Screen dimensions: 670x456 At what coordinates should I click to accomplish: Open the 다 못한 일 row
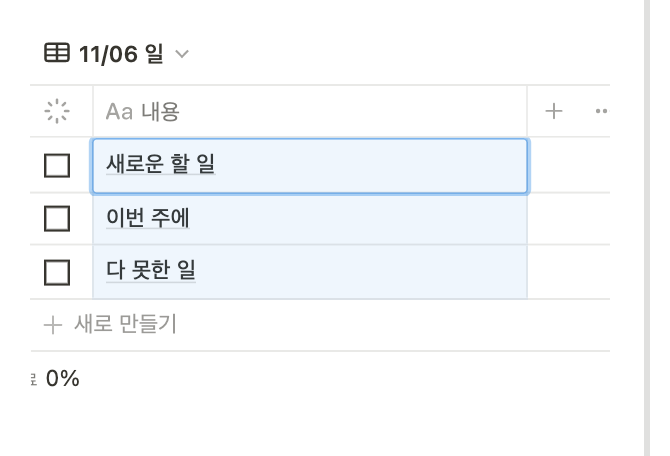[151, 271]
